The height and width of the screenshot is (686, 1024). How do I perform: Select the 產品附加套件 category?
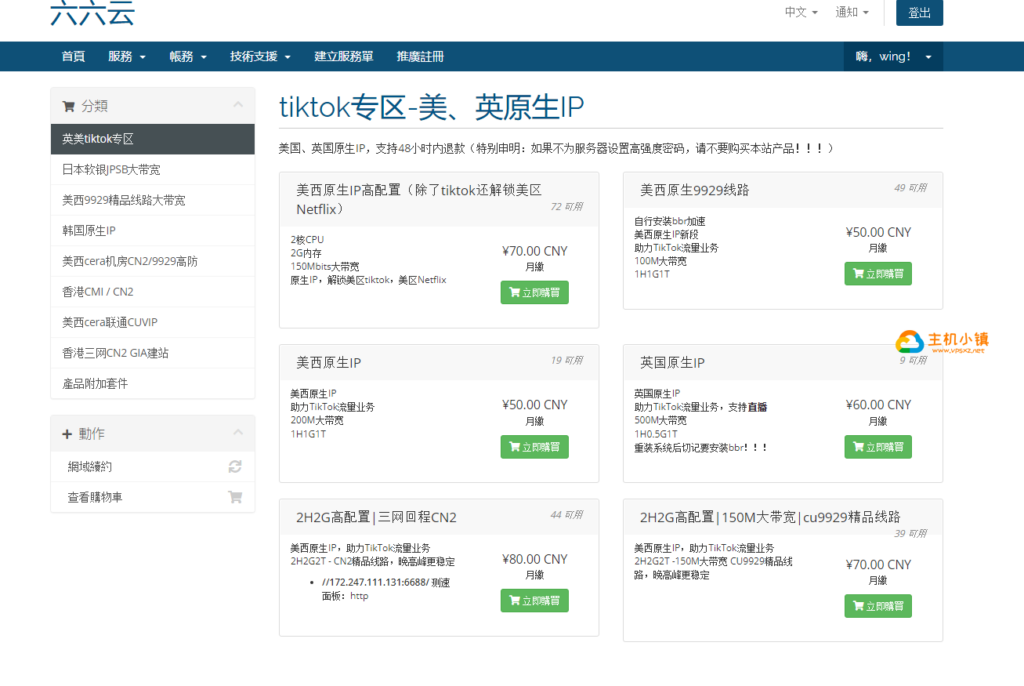(153, 384)
